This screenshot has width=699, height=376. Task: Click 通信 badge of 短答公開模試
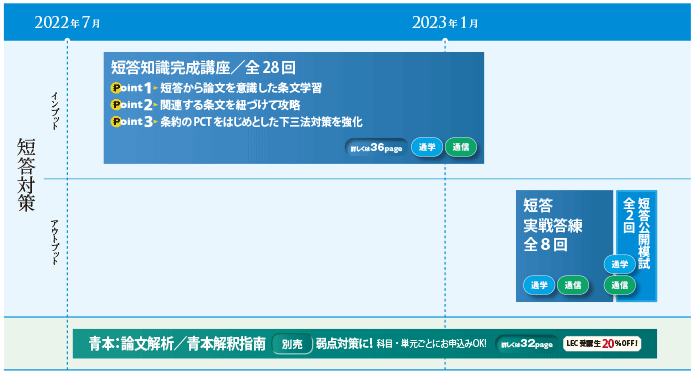[x=620, y=285]
